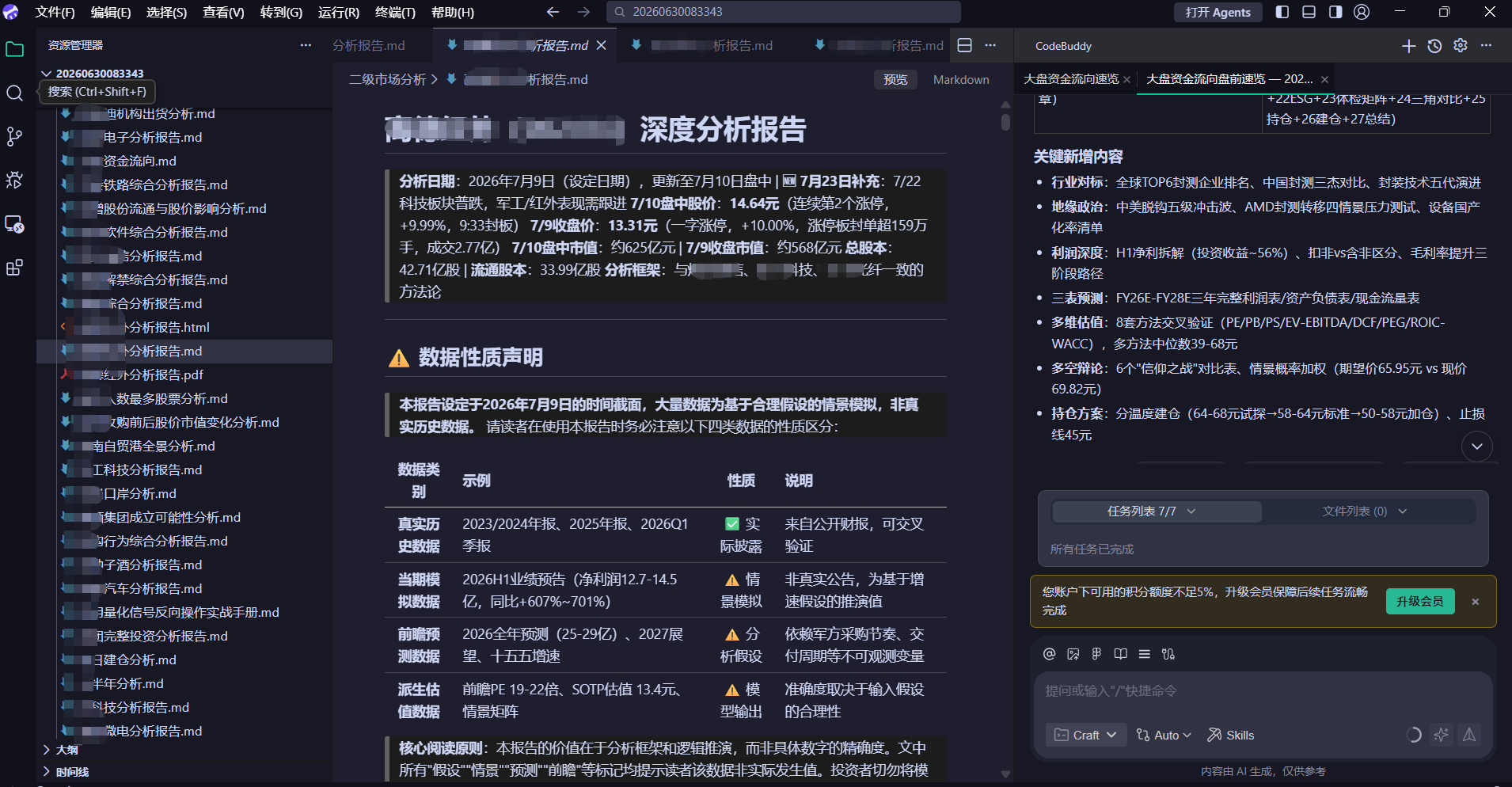
Task: Click the 升级会员 button
Action: (x=1419, y=602)
